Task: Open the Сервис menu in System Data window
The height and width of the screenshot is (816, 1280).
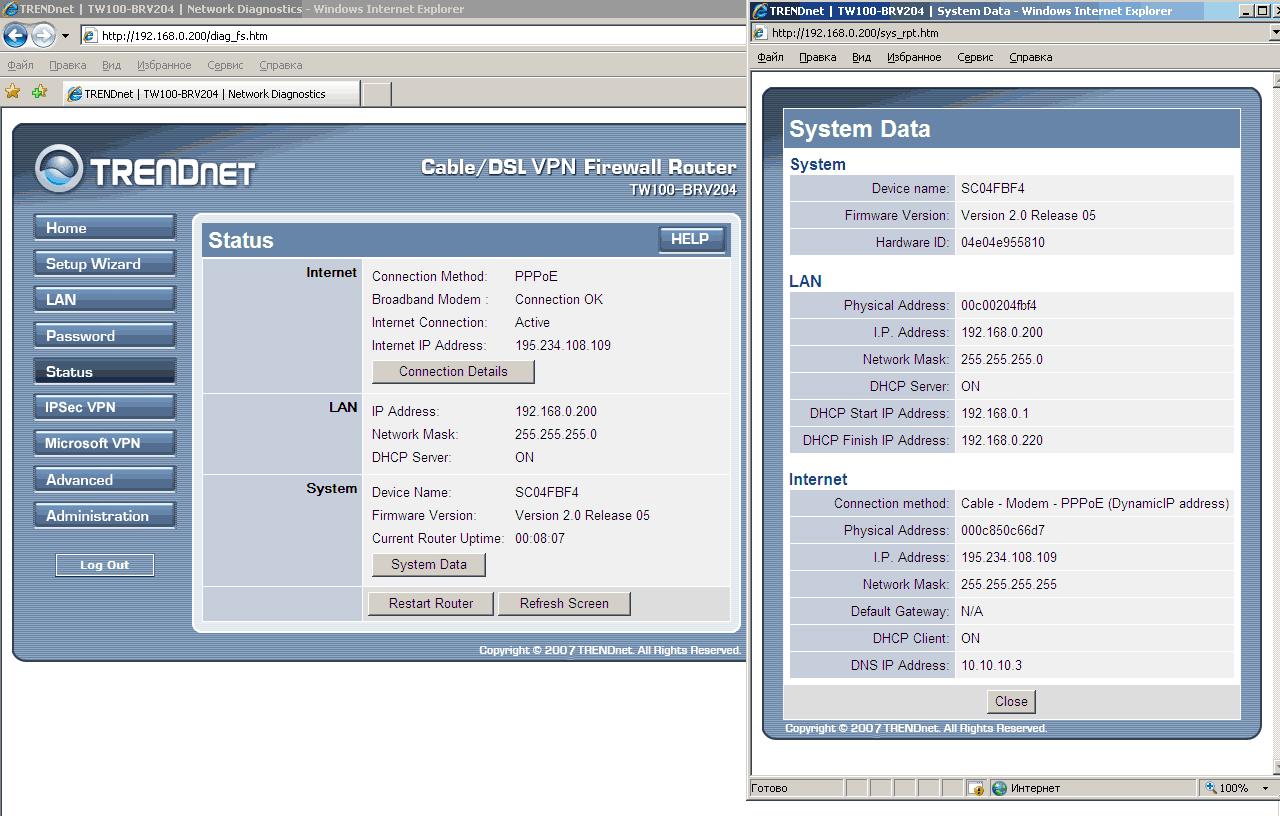Action: coord(975,57)
